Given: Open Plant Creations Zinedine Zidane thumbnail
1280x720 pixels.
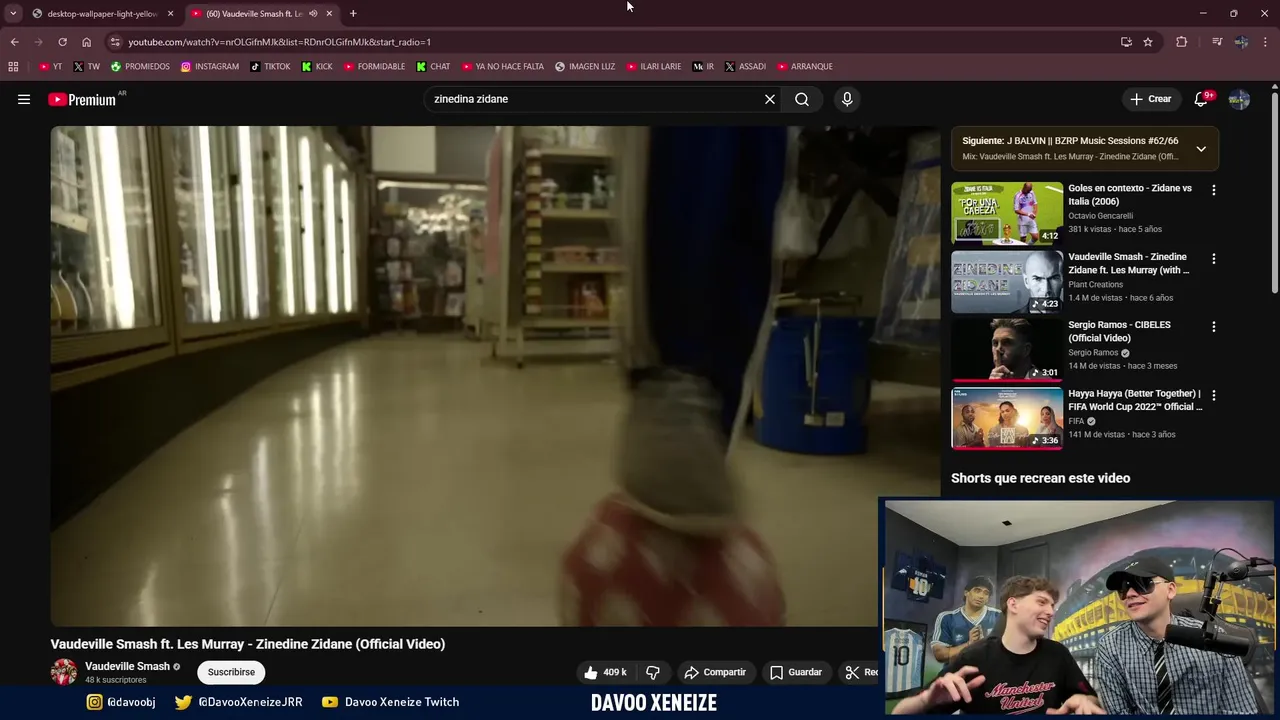Looking at the screenshot, I should [1007, 282].
